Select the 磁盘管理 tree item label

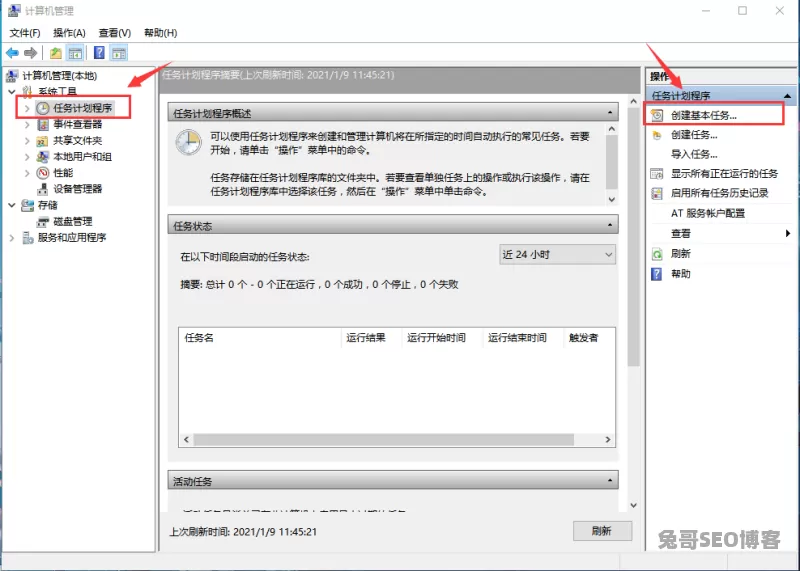(73, 221)
